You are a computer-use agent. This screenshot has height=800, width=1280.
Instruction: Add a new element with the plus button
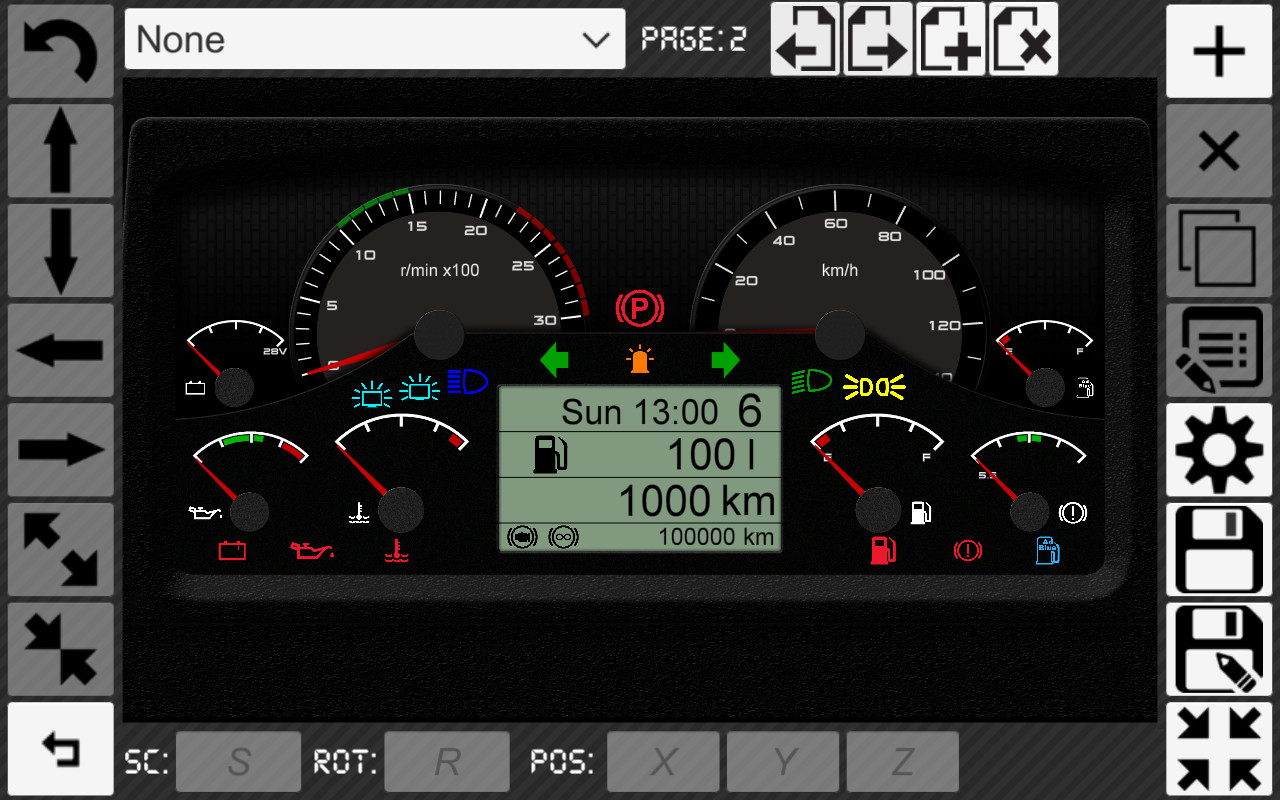1218,50
